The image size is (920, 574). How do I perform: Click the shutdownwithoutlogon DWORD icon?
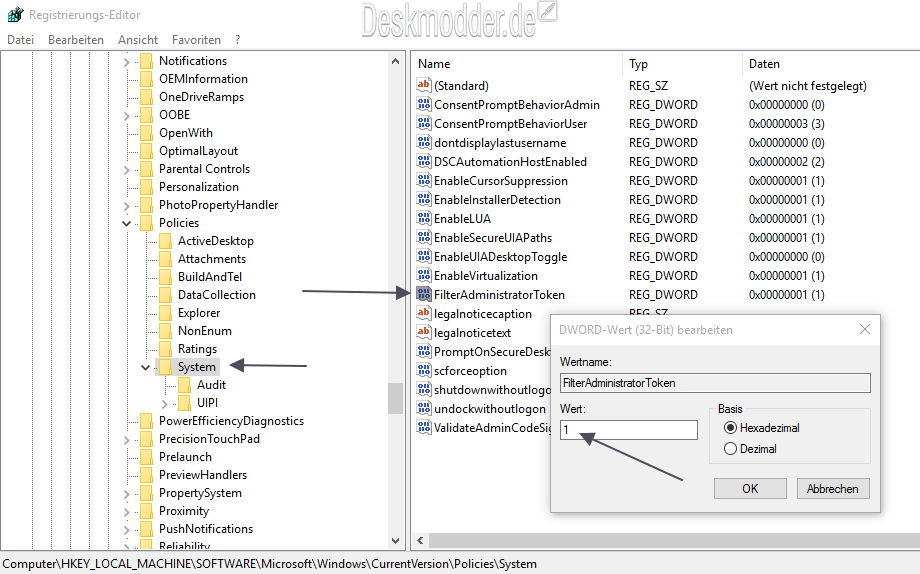[x=424, y=389]
